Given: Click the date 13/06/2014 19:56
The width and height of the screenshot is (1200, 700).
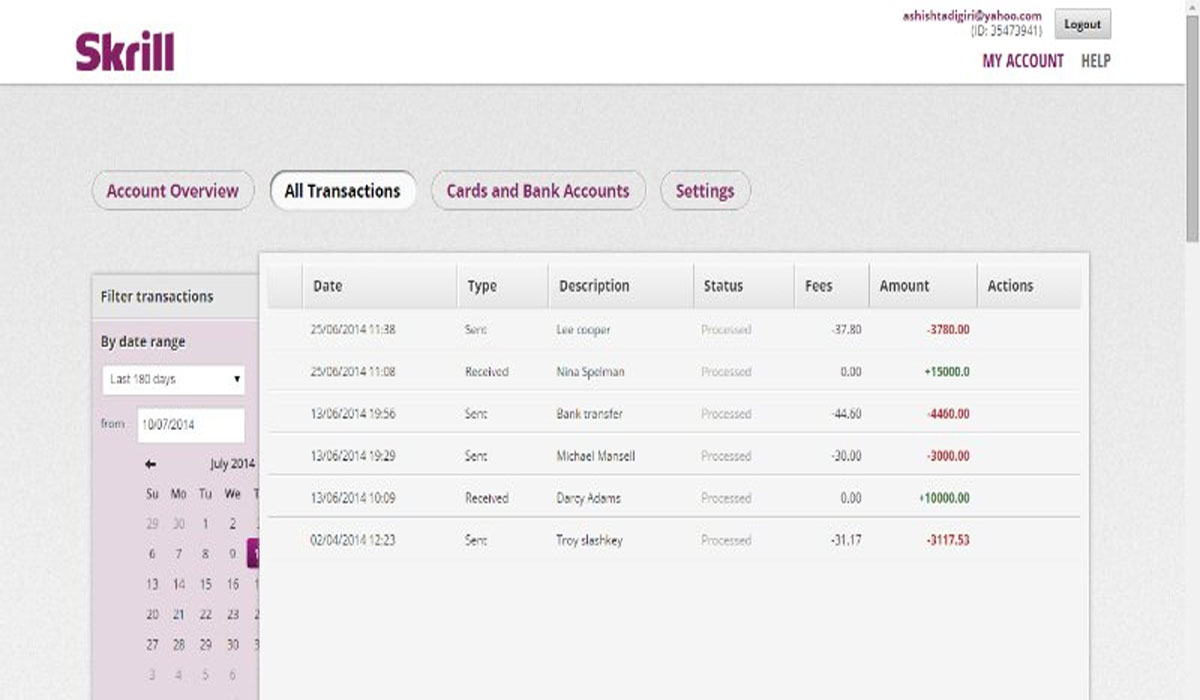Looking at the screenshot, I should (x=353, y=414).
